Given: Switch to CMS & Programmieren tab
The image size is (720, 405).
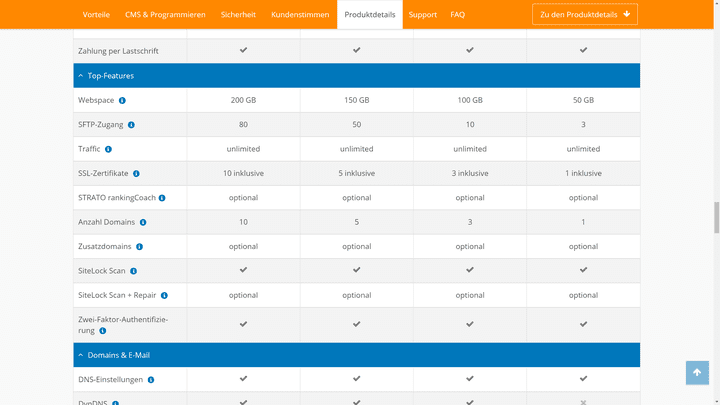Looking at the screenshot, I should pyautogui.click(x=165, y=15).
